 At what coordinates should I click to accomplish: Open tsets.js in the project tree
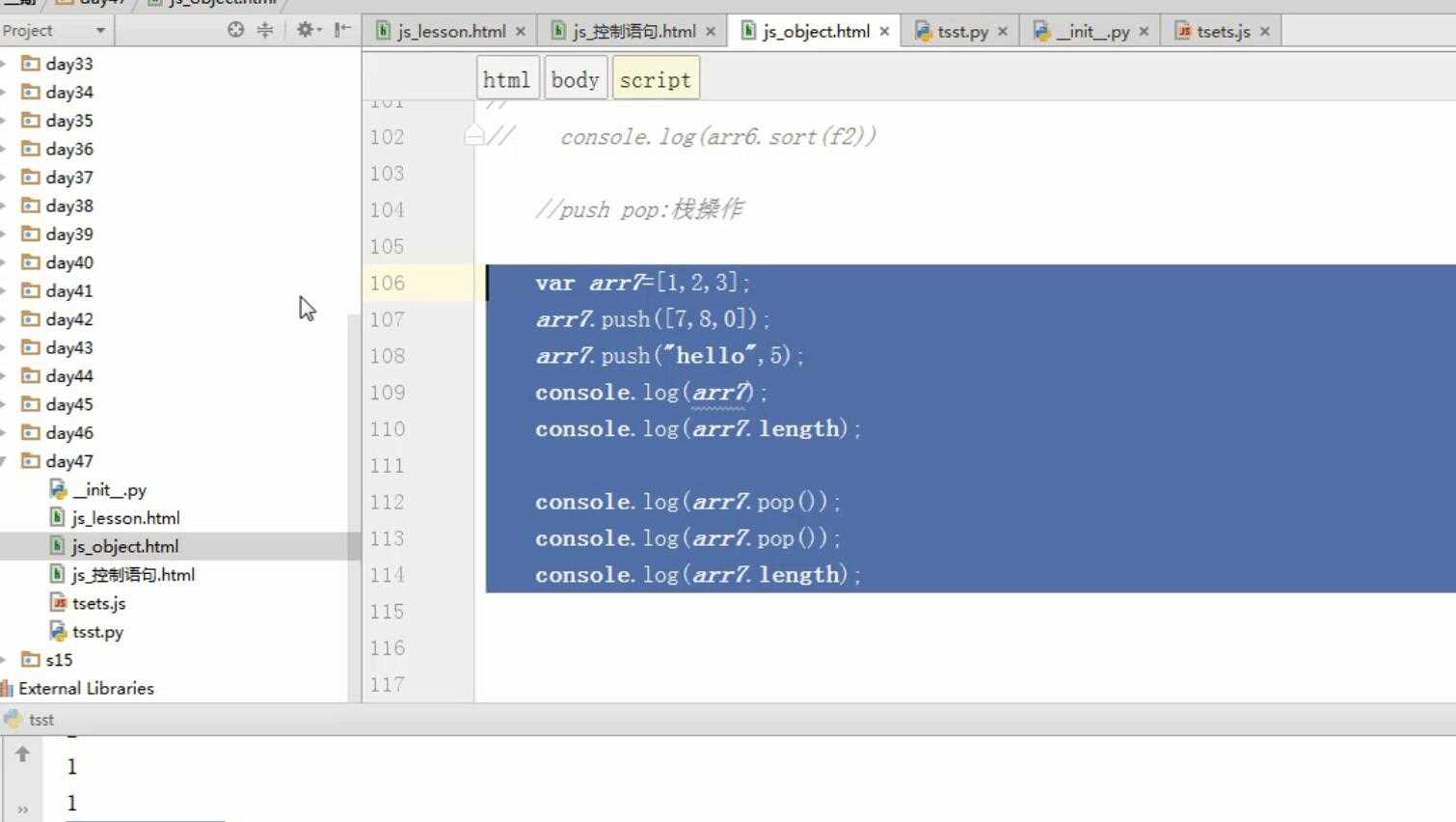pyautogui.click(x=98, y=603)
